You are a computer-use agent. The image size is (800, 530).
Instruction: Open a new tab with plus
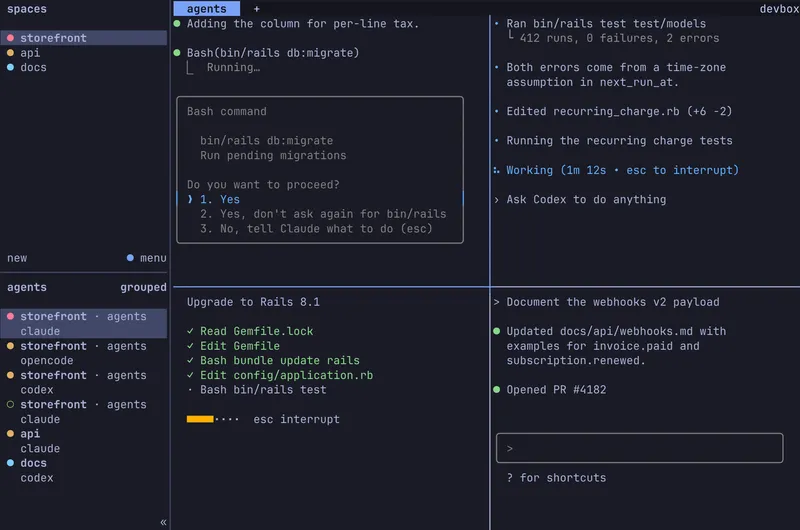[x=257, y=9]
